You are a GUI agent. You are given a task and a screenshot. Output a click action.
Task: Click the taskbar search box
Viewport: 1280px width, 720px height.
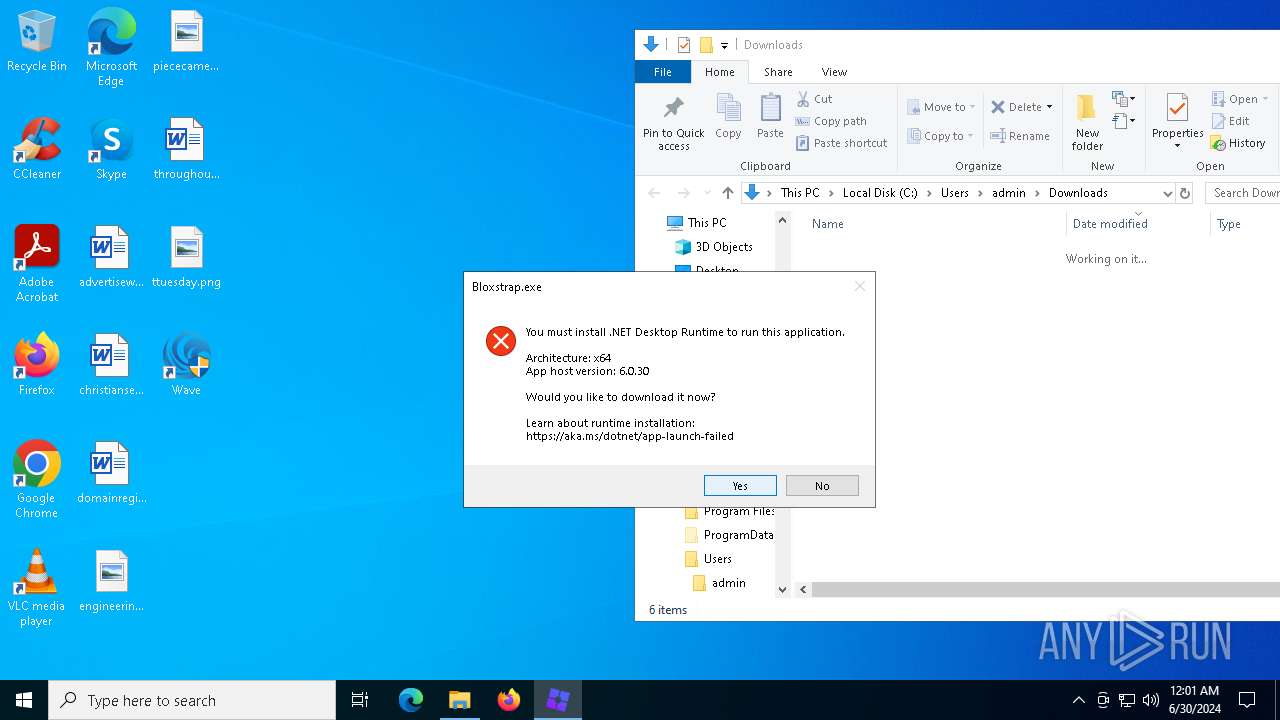(x=192, y=700)
